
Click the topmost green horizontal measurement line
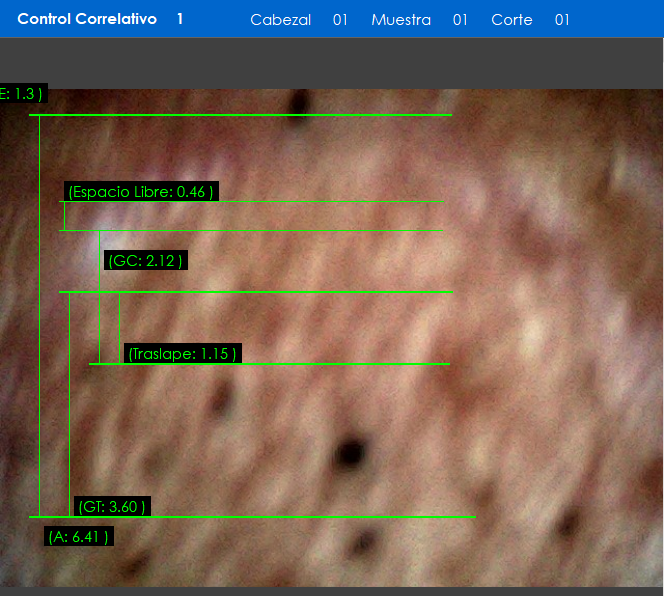[240, 115]
